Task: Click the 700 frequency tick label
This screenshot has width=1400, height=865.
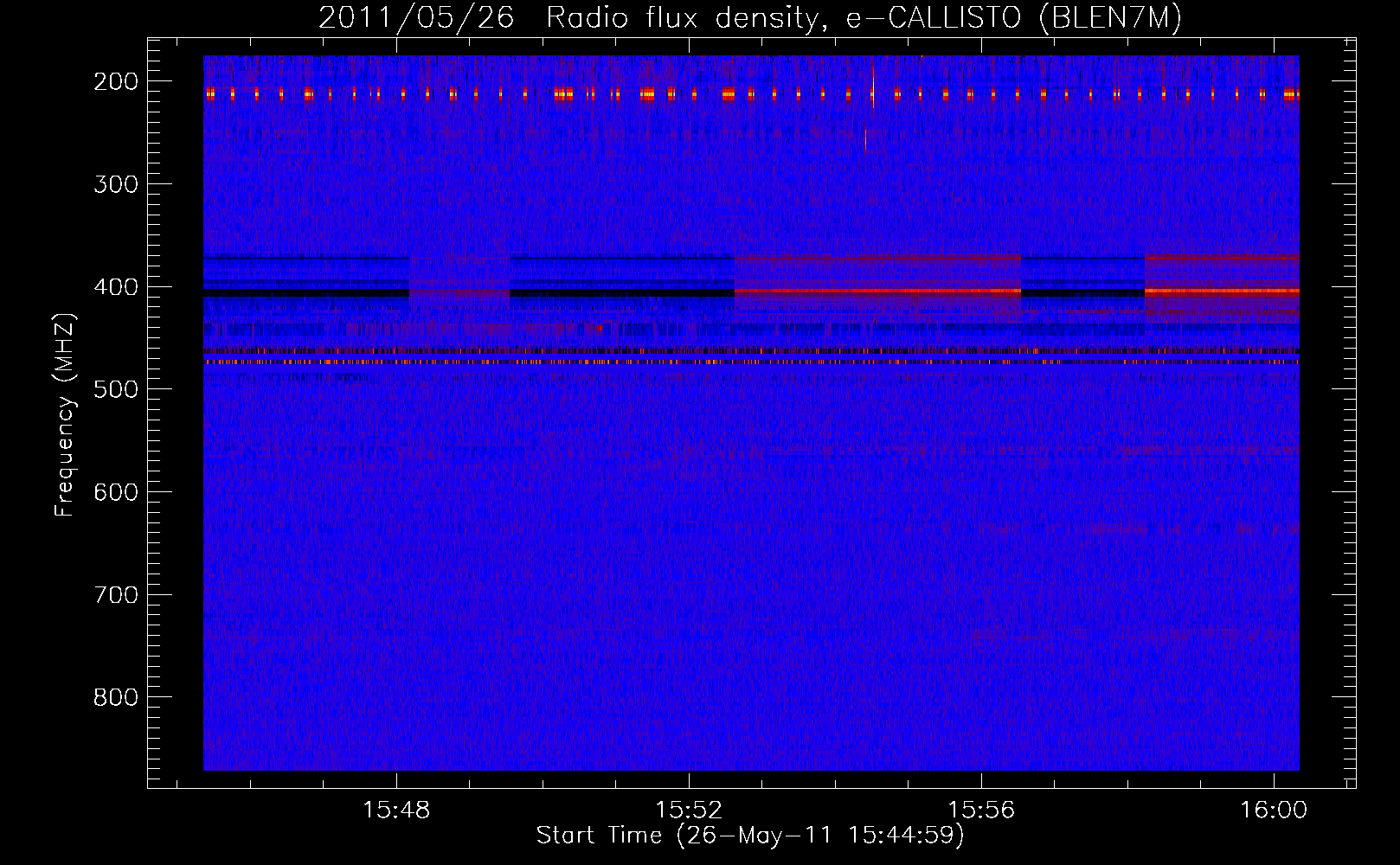Action: [115, 594]
